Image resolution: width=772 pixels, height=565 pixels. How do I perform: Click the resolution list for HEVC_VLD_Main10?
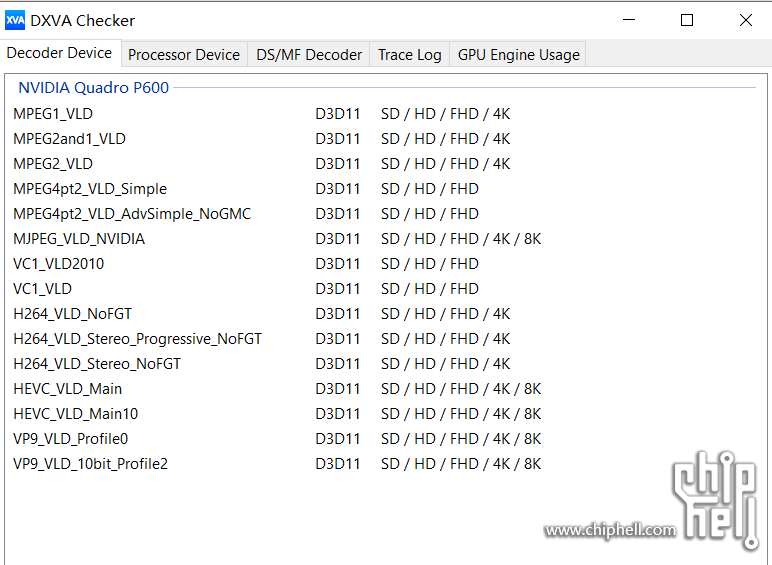point(461,414)
